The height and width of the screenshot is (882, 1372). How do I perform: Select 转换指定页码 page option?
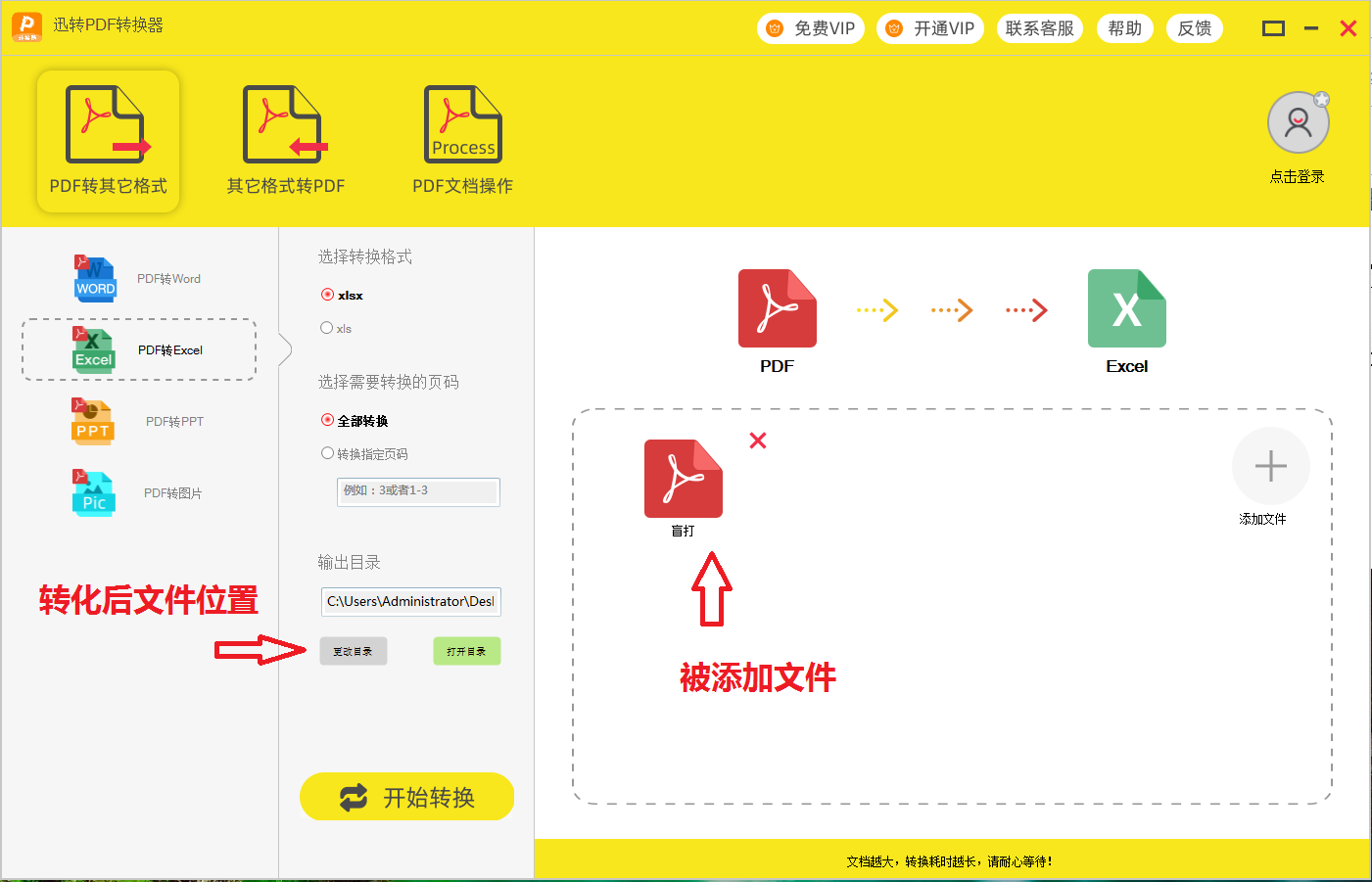click(x=364, y=453)
